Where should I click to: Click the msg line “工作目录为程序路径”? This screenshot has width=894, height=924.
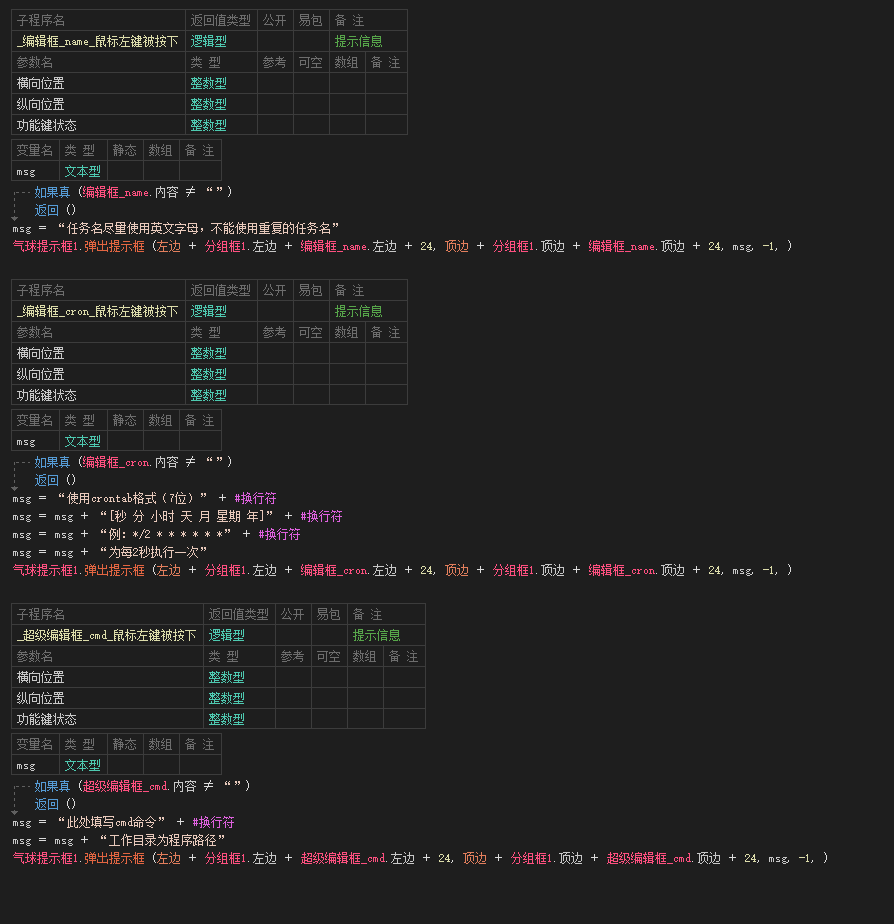point(119,840)
